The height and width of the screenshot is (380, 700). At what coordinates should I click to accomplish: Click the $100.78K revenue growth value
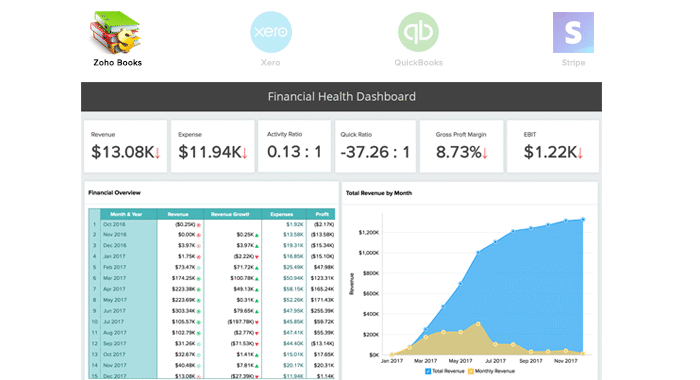[x=242, y=278]
